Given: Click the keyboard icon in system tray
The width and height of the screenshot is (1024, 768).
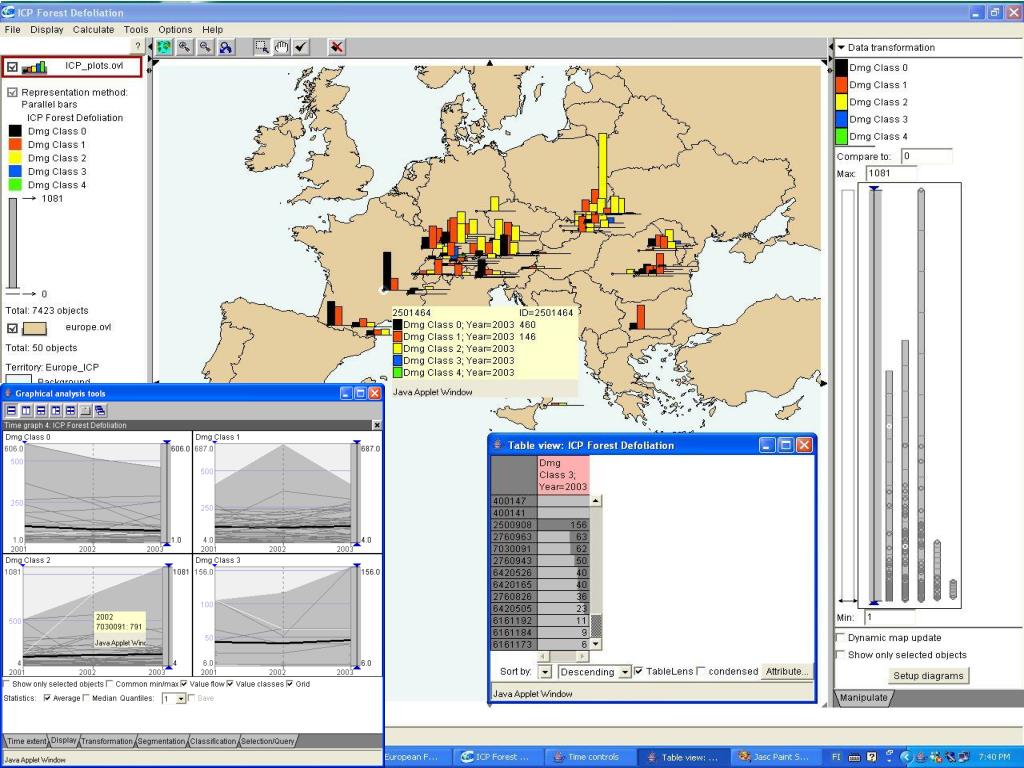Looking at the screenshot, I should pyautogui.click(x=855, y=757).
